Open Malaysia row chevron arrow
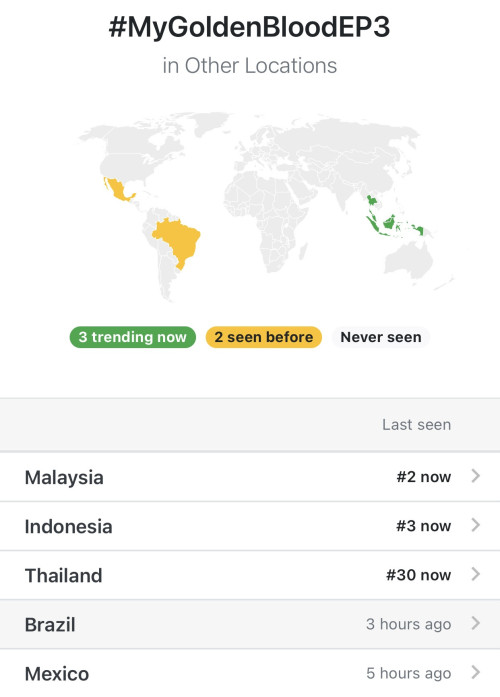Viewport: 500px width, 697px height. point(476,476)
